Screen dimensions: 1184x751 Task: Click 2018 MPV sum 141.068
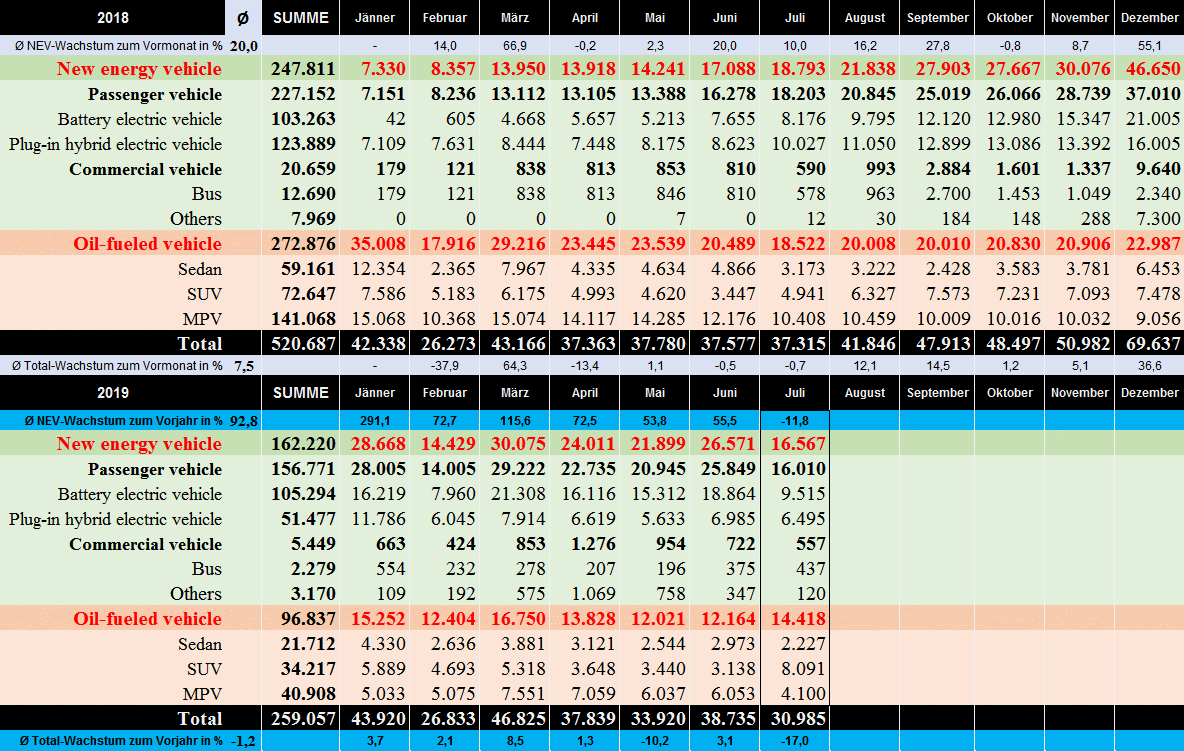point(303,319)
